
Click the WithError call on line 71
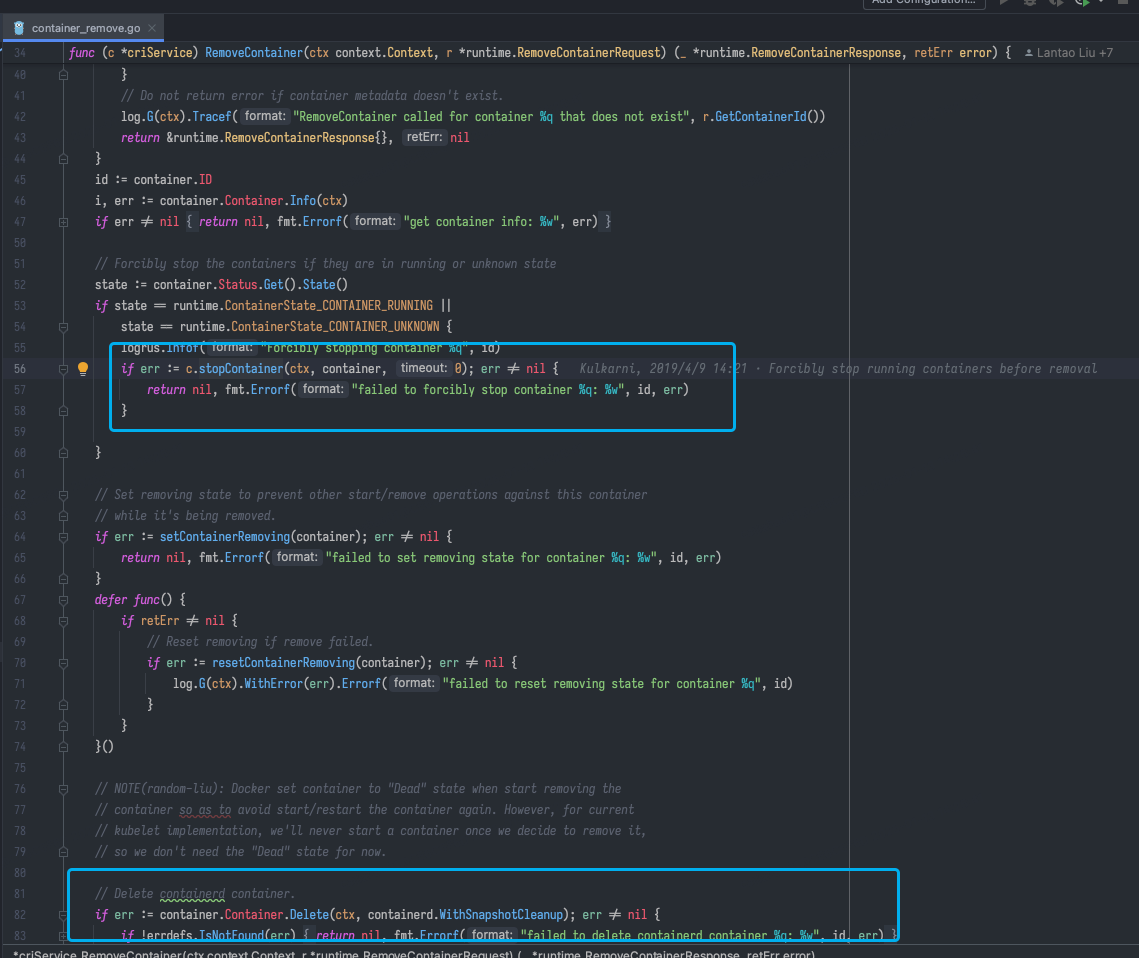(273, 684)
